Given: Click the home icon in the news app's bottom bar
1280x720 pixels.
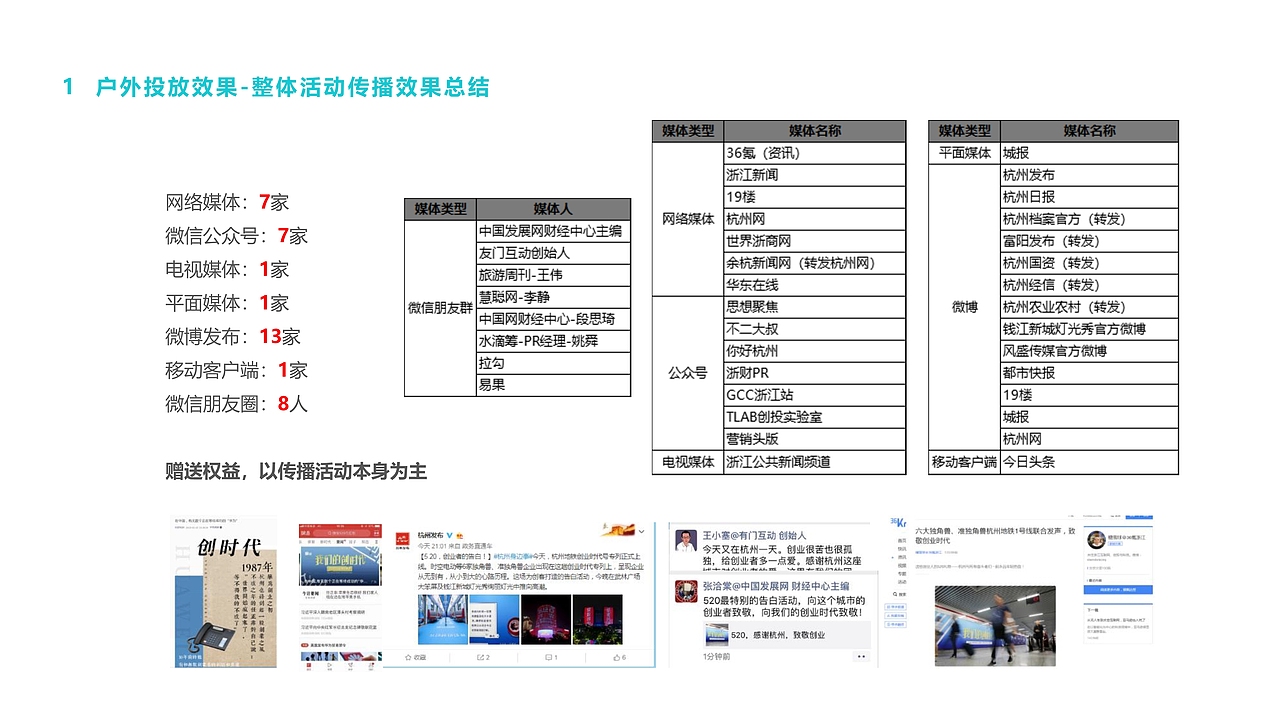Looking at the screenshot, I should pos(308,665).
